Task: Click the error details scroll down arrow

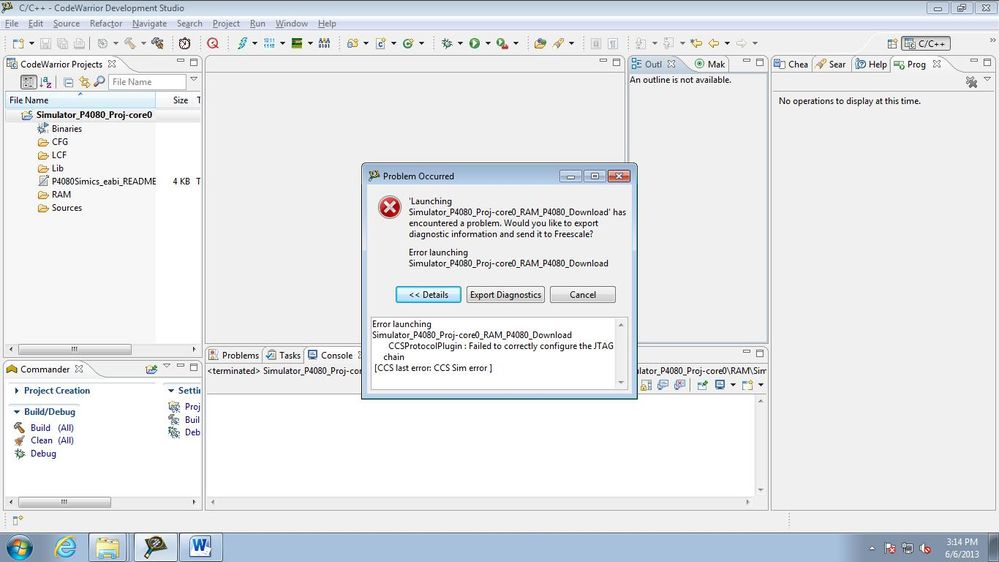Action: point(621,382)
